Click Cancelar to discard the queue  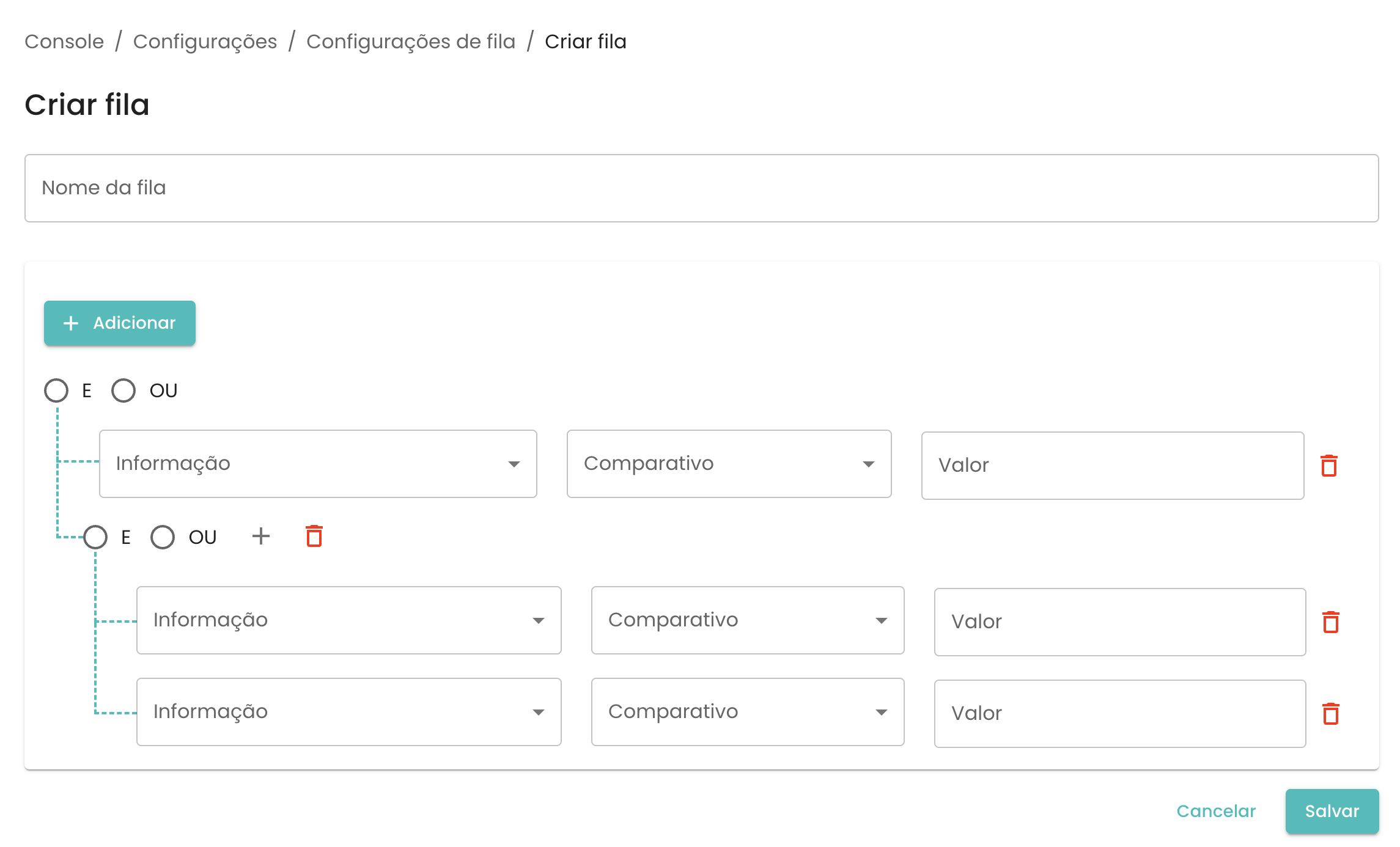[x=1216, y=811]
